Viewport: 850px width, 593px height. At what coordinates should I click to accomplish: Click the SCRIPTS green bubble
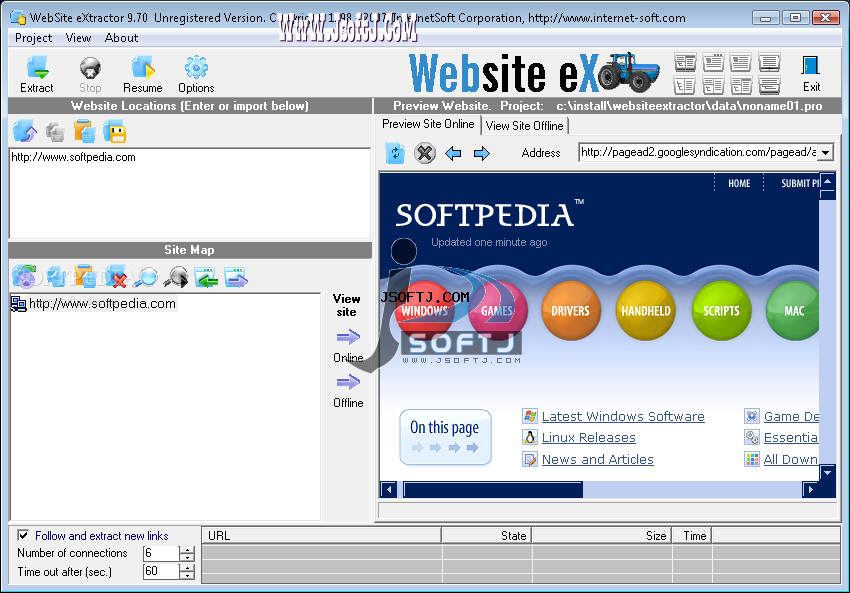(x=721, y=311)
